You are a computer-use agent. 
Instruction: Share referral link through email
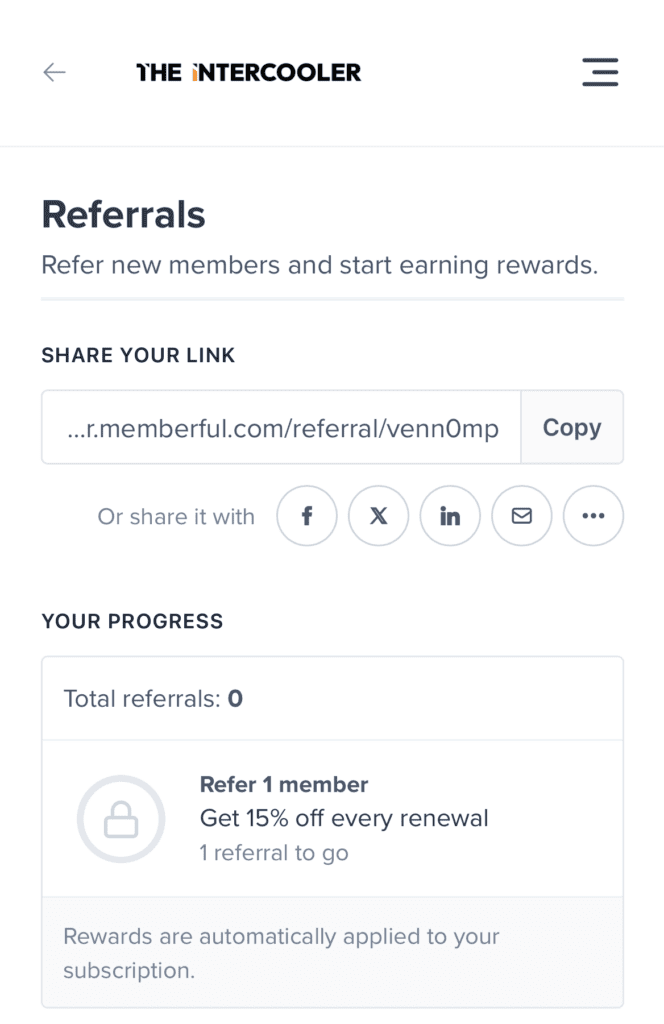tap(521, 516)
